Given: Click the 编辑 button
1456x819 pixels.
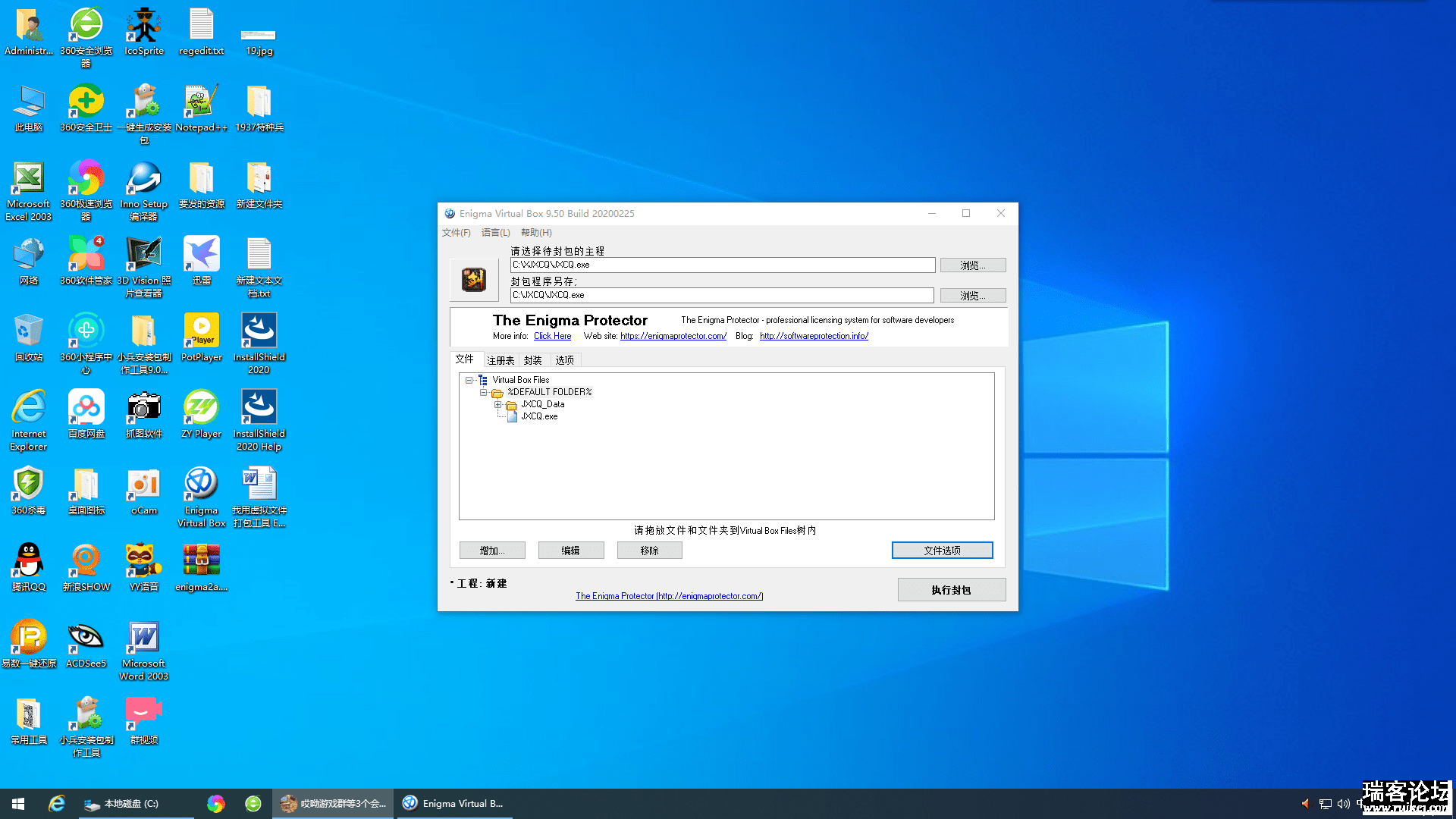Looking at the screenshot, I should click(x=571, y=551).
